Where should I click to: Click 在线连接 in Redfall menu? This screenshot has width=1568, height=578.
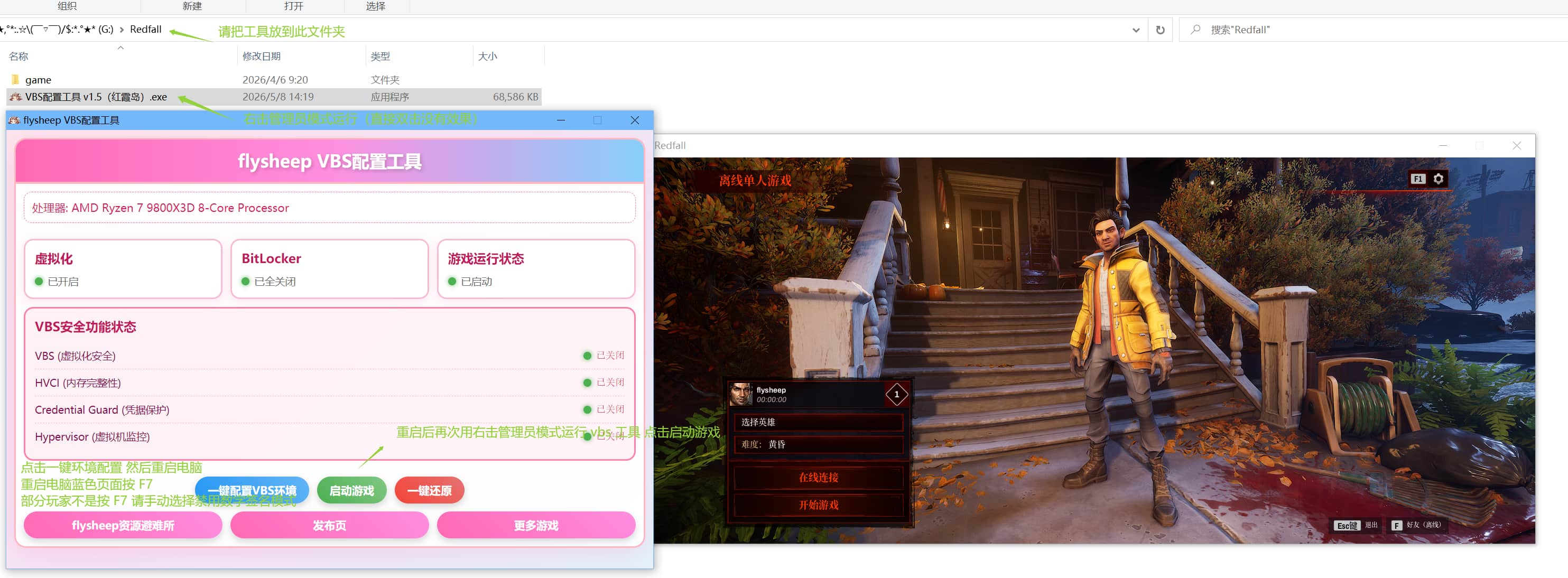(819, 478)
